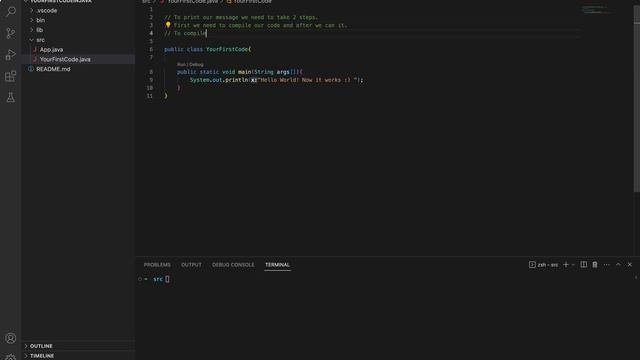Screen dimensions: 640x360
Task: Focus the terminal prompt after src
Action: [x=167, y=279]
